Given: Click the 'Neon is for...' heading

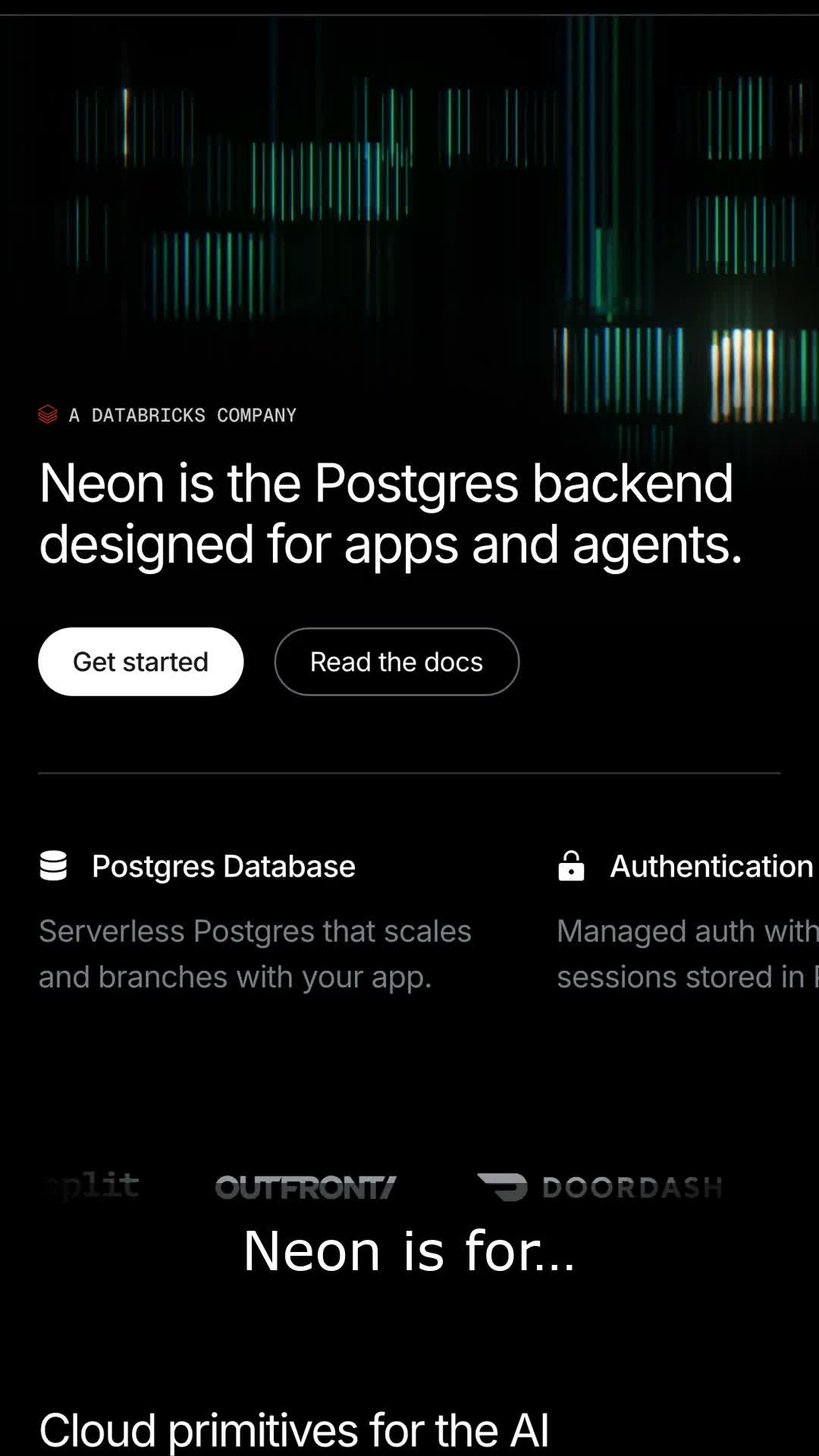Looking at the screenshot, I should point(409,1250).
